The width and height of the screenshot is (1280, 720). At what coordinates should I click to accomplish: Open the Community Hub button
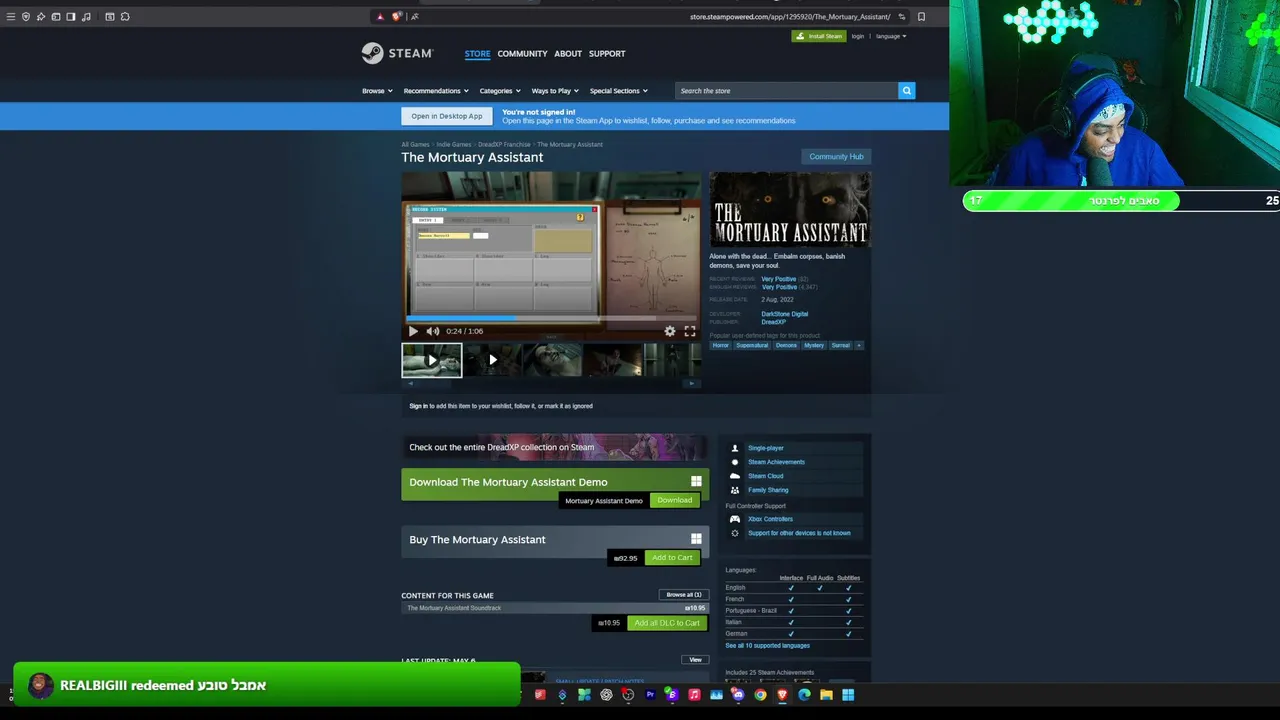(836, 157)
